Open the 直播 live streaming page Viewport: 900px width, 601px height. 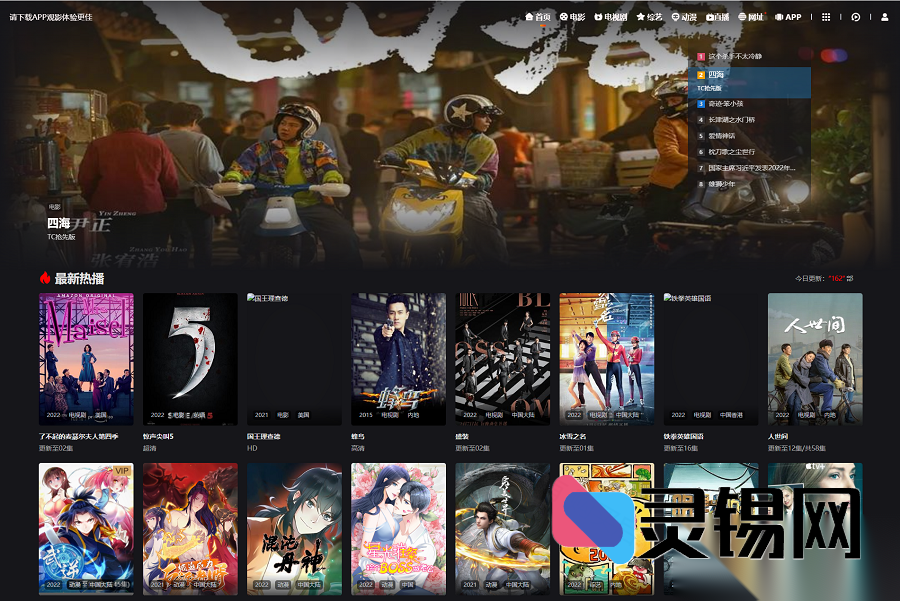click(718, 17)
